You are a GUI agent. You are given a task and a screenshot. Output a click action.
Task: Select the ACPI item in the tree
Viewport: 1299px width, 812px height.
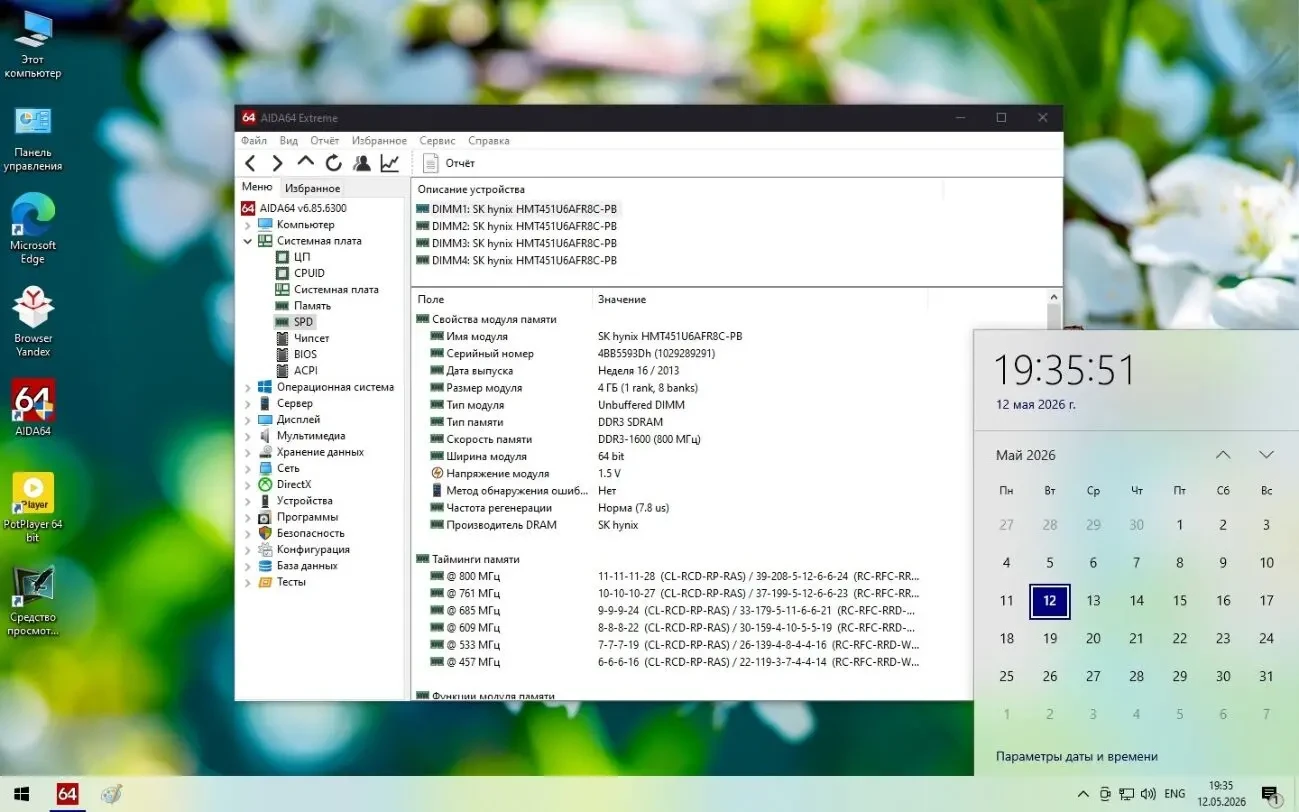click(x=305, y=370)
